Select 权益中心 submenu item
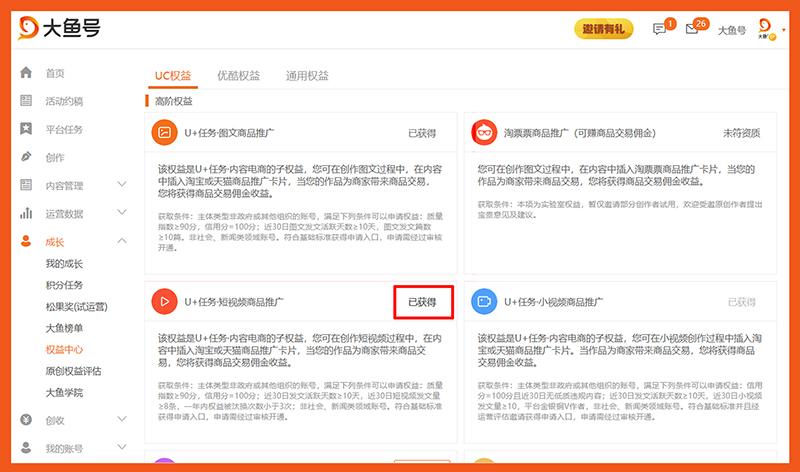The image size is (800, 472). 64,350
